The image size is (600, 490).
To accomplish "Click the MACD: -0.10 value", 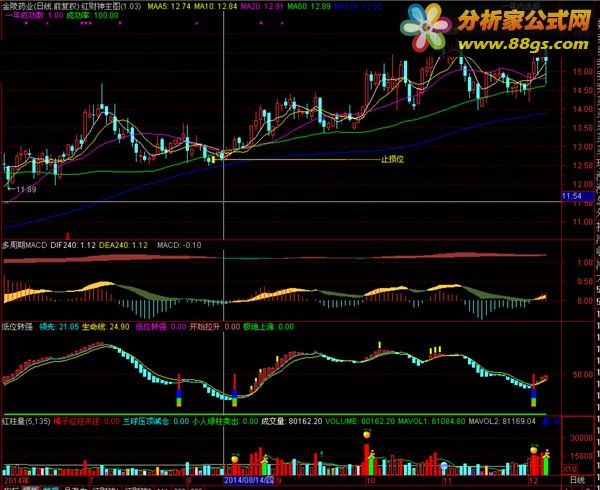I will click(x=179, y=245).
